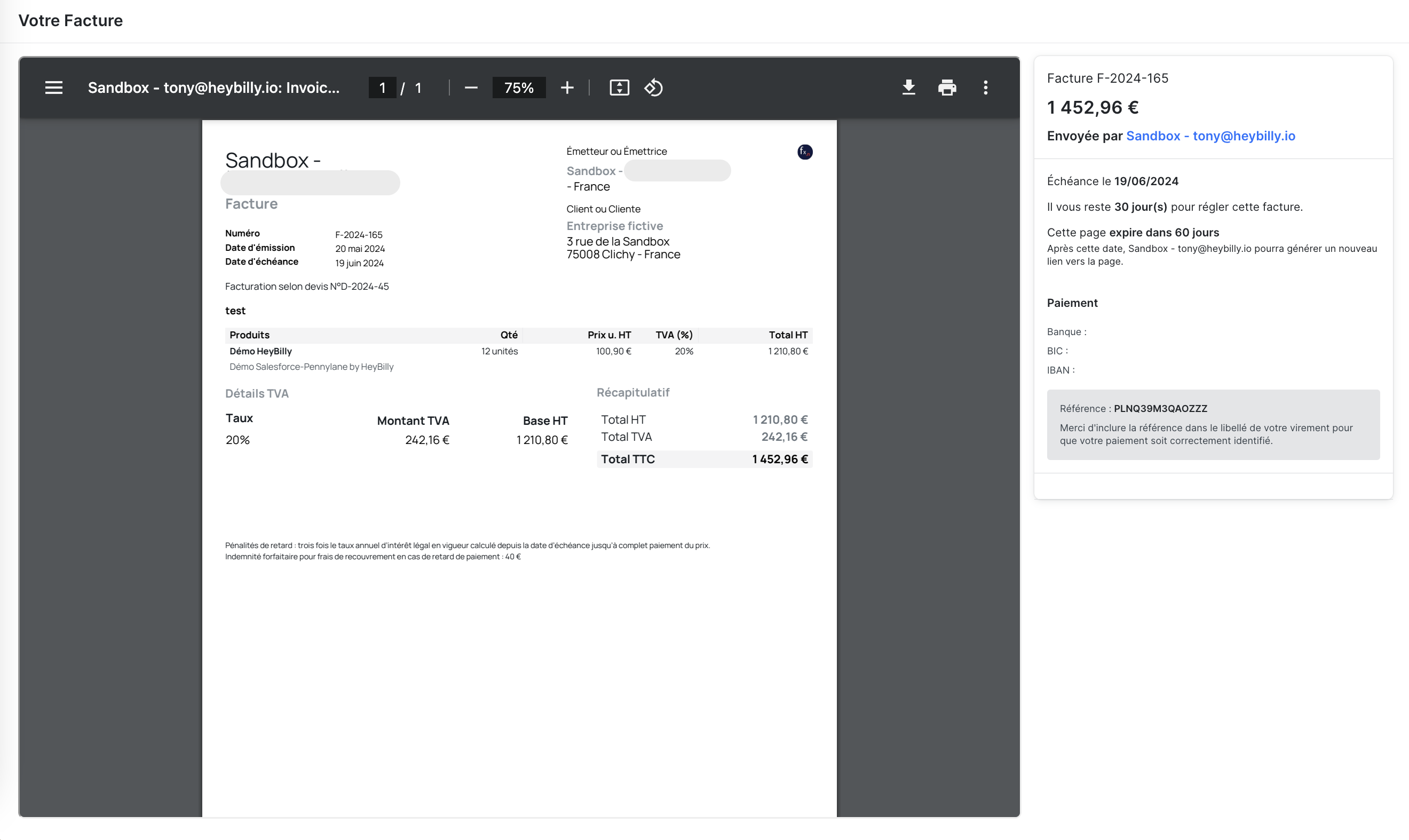1409x840 pixels.
Task: Click the round logo in invoice corner
Action: pyautogui.click(x=804, y=152)
